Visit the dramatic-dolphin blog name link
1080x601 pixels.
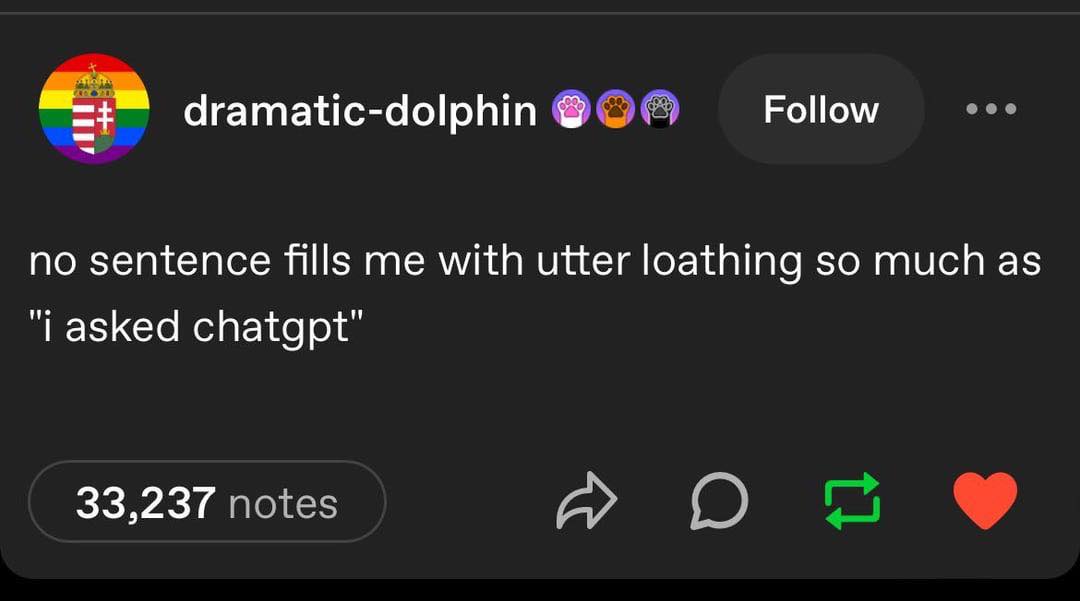click(x=360, y=111)
